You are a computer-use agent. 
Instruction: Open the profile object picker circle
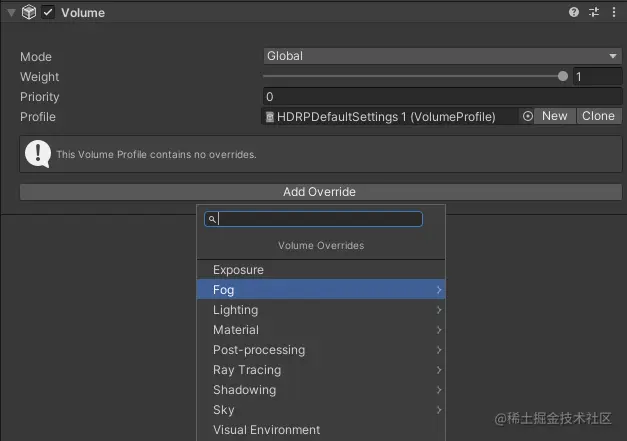click(527, 116)
